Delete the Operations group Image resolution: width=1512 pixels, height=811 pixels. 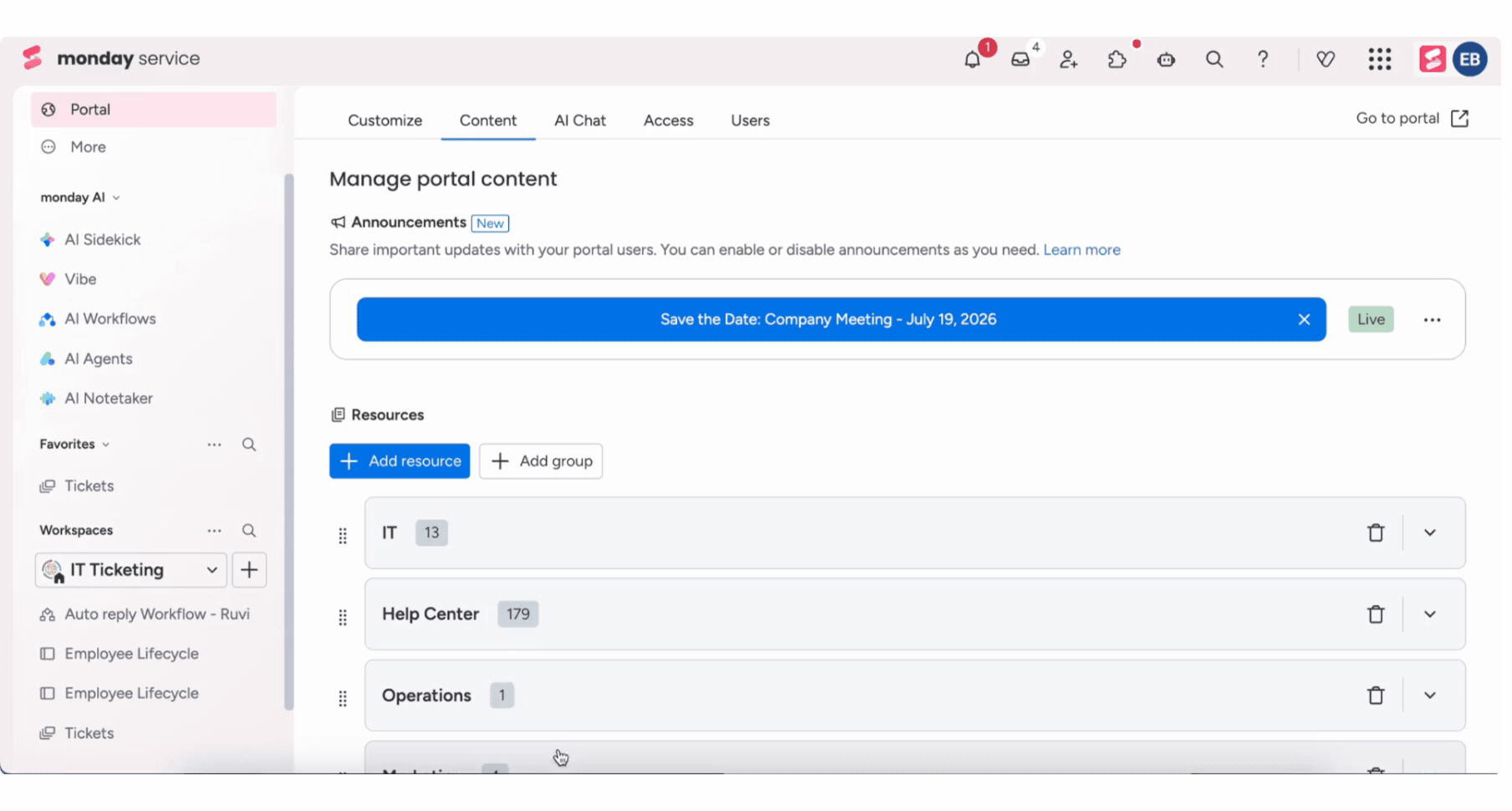(1376, 696)
